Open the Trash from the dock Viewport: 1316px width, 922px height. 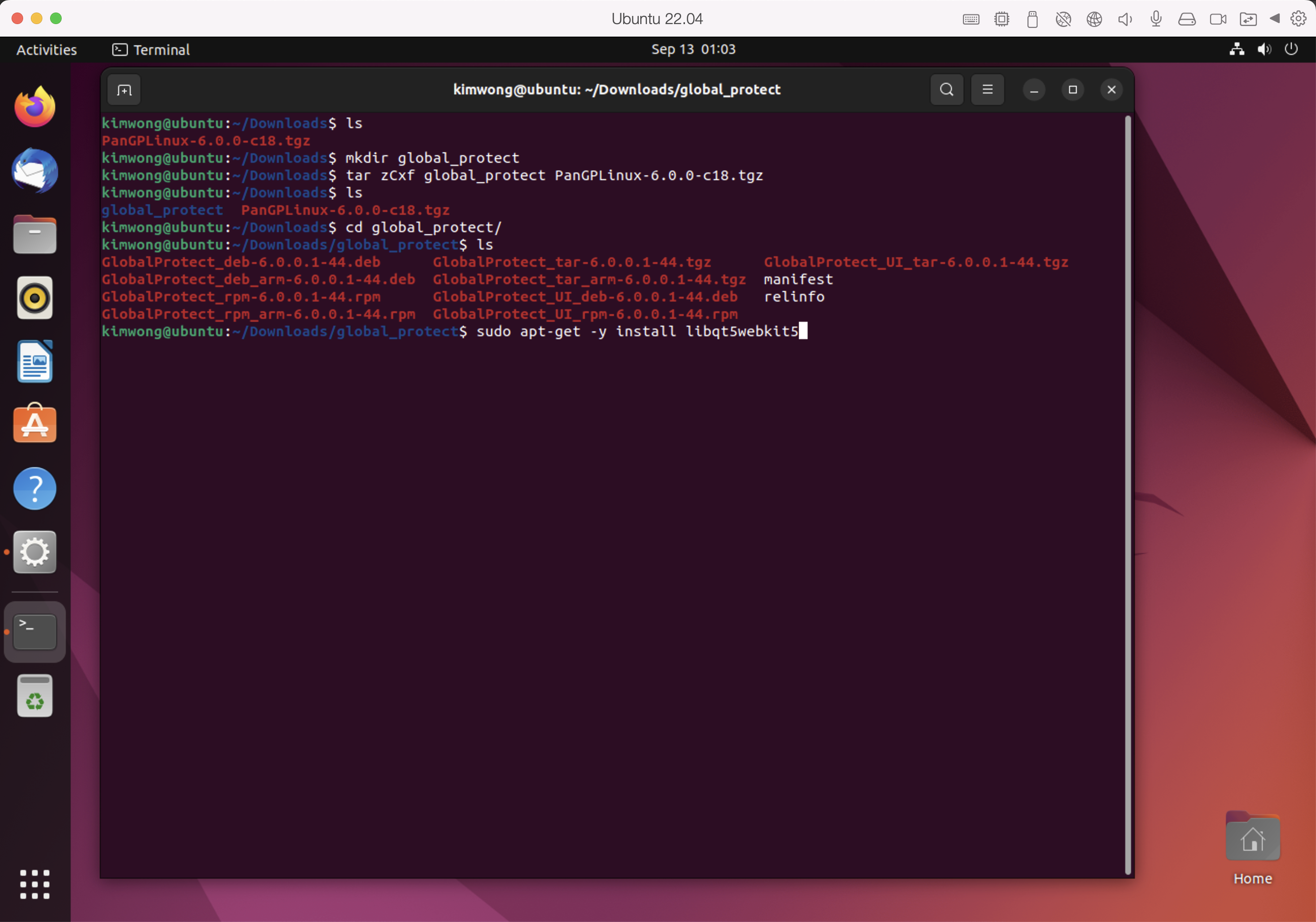tap(35, 696)
